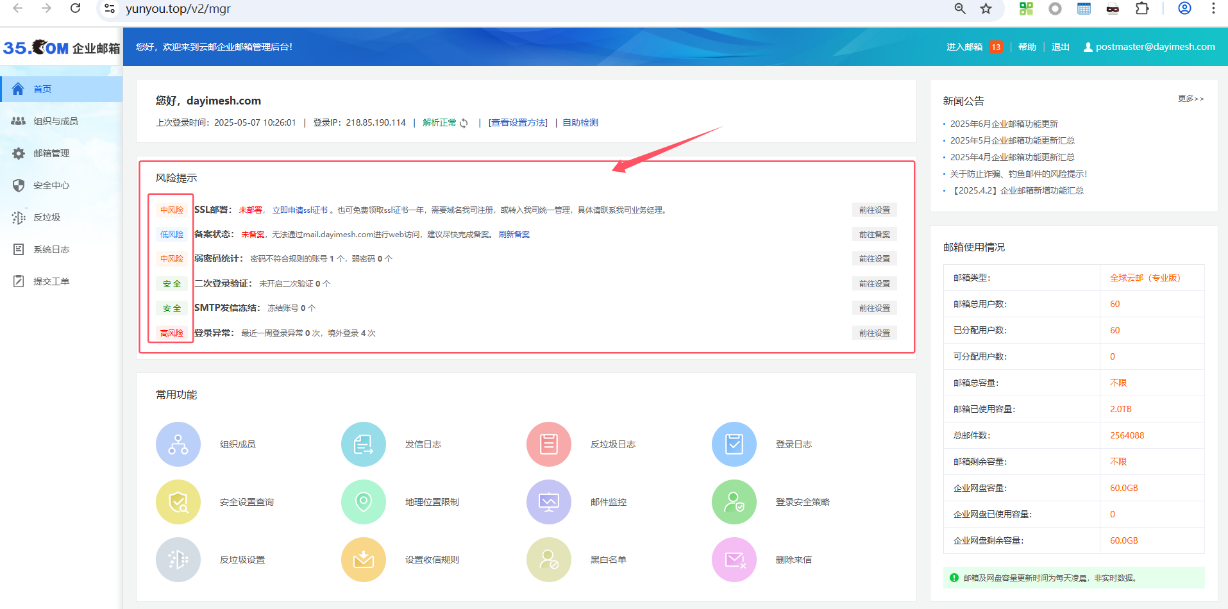Open the 邮件监控 monitor icon

point(548,502)
